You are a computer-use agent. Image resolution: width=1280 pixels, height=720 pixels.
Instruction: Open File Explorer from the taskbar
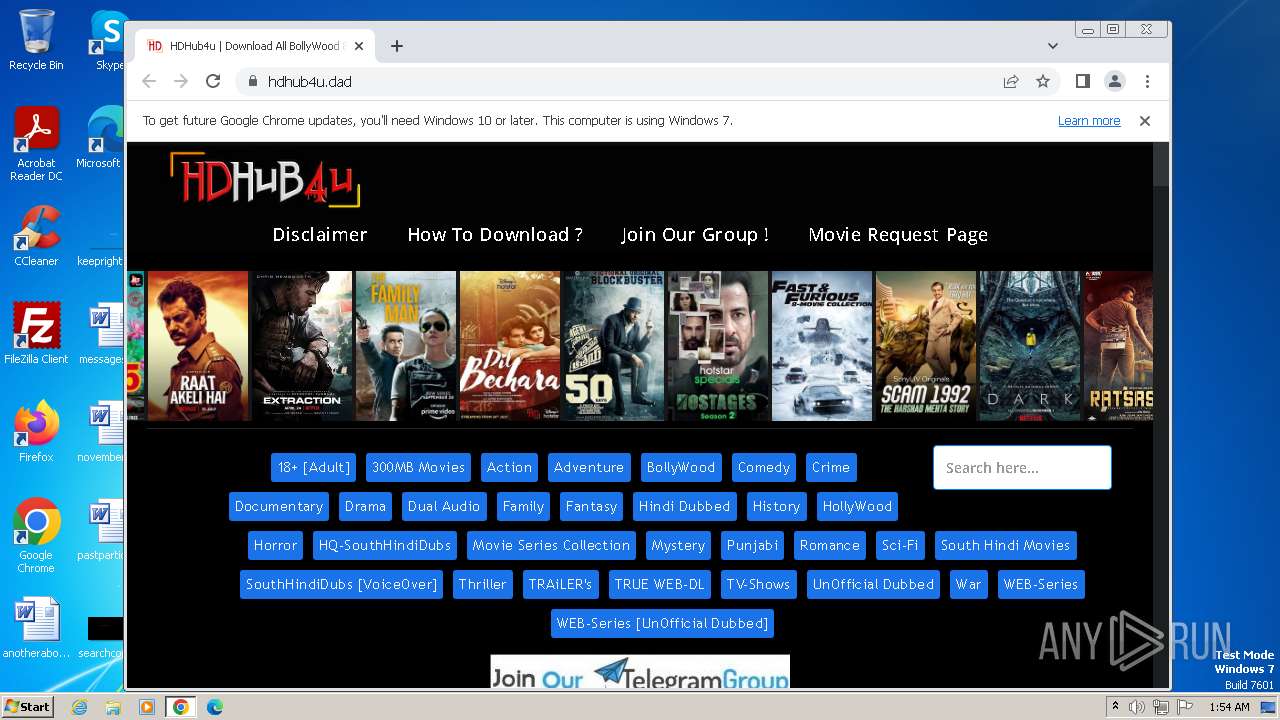pyautogui.click(x=113, y=707)
